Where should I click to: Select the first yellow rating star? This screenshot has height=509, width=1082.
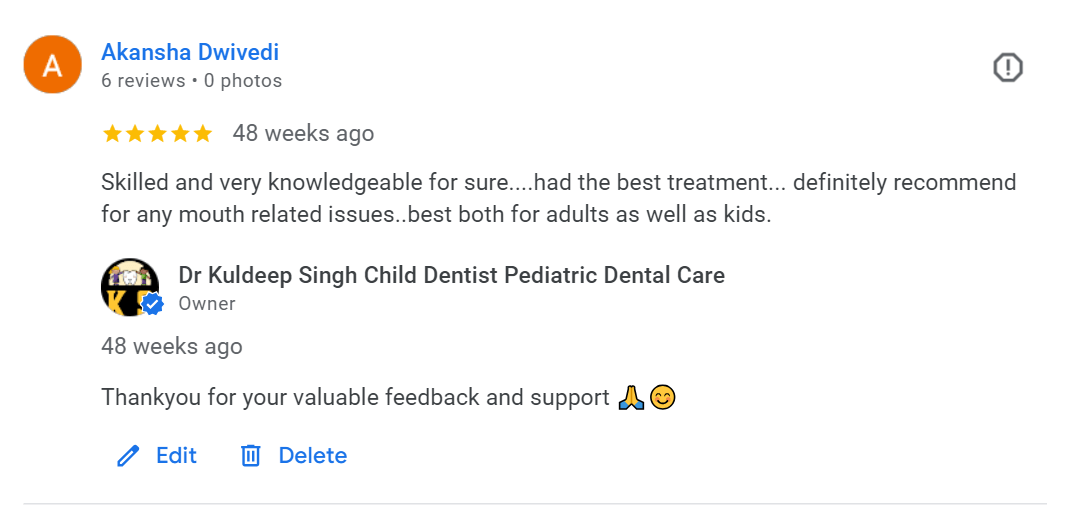click(x=111, y=133)
